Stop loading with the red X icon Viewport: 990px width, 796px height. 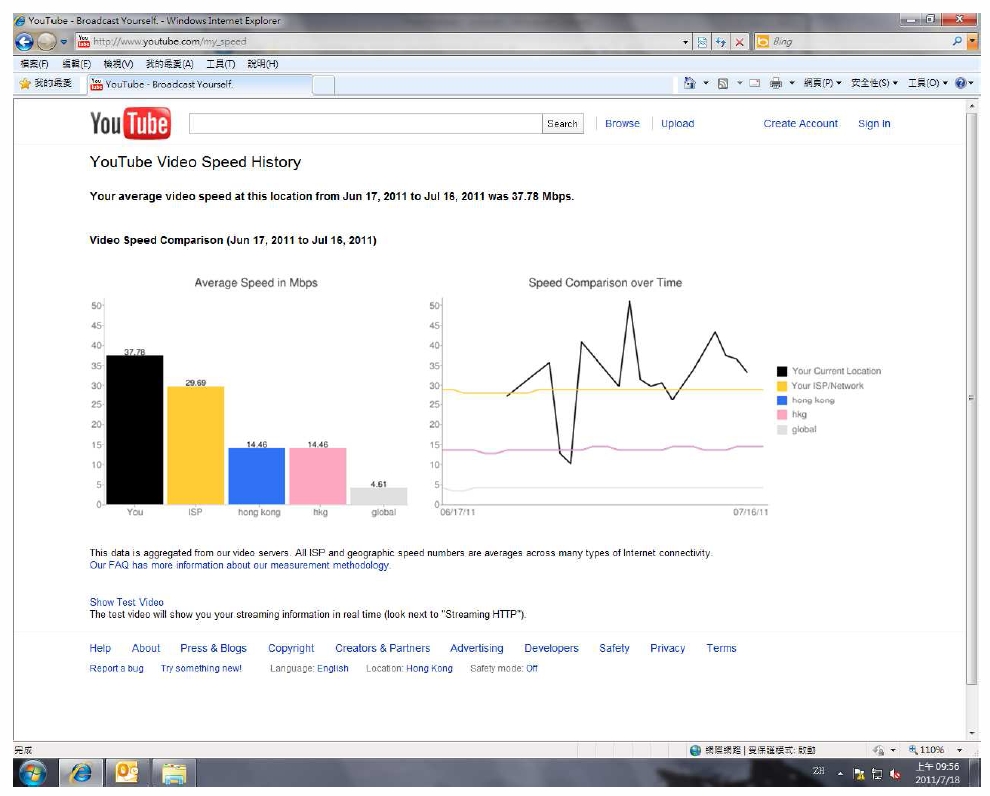click(x=739, y=42)
